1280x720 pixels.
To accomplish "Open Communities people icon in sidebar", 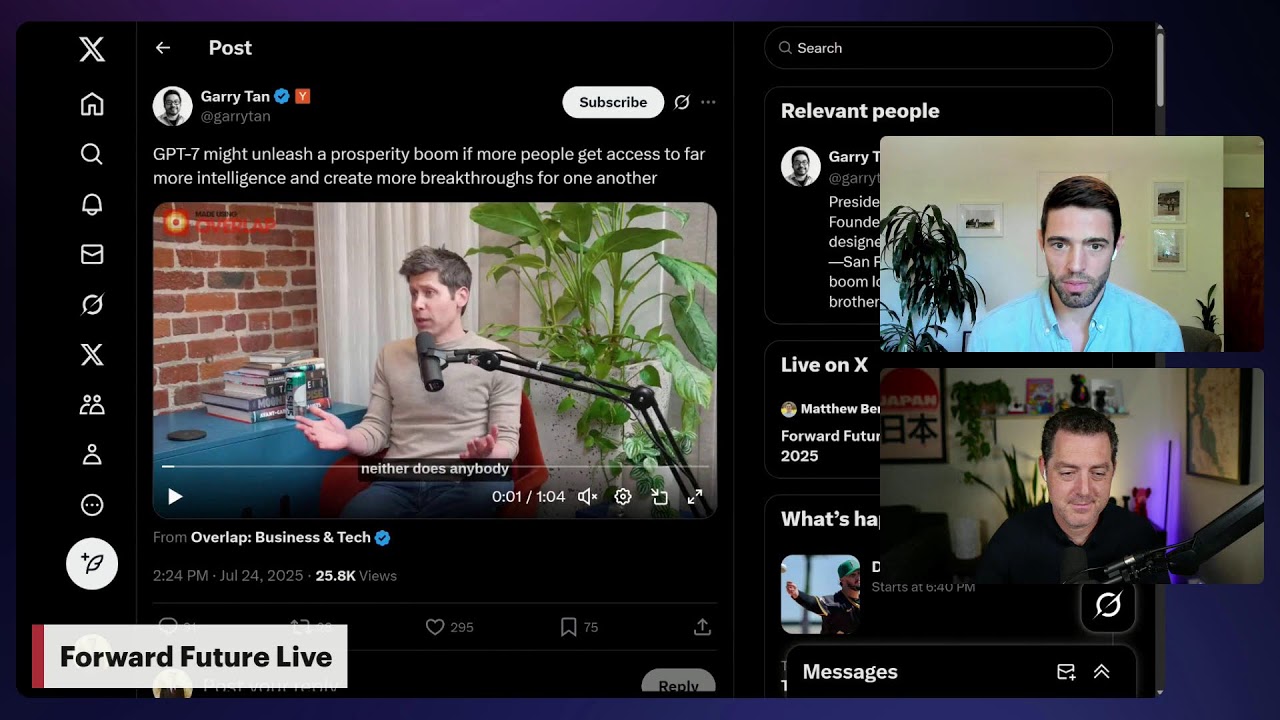I will tap(92, 404).
